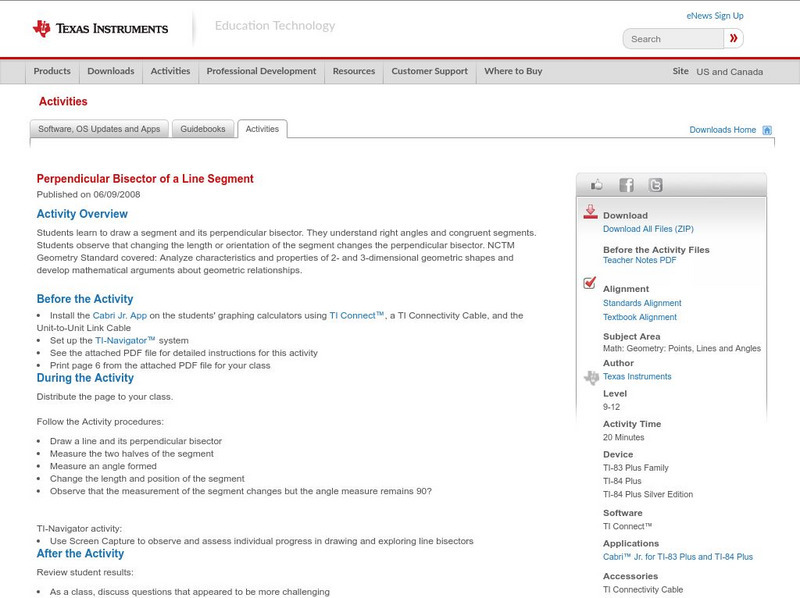Click the Alignment checkmark icon
The width and height of the screenshot is (800, 598).
(590, 283)
